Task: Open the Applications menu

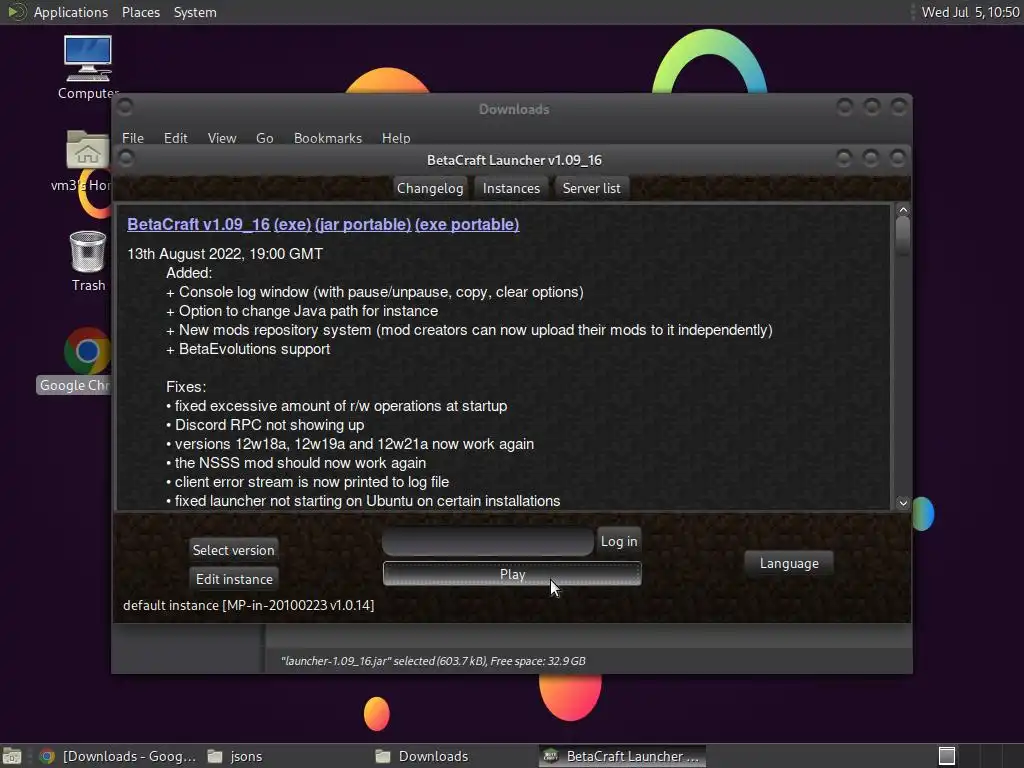Action: (x=71, y=12)
